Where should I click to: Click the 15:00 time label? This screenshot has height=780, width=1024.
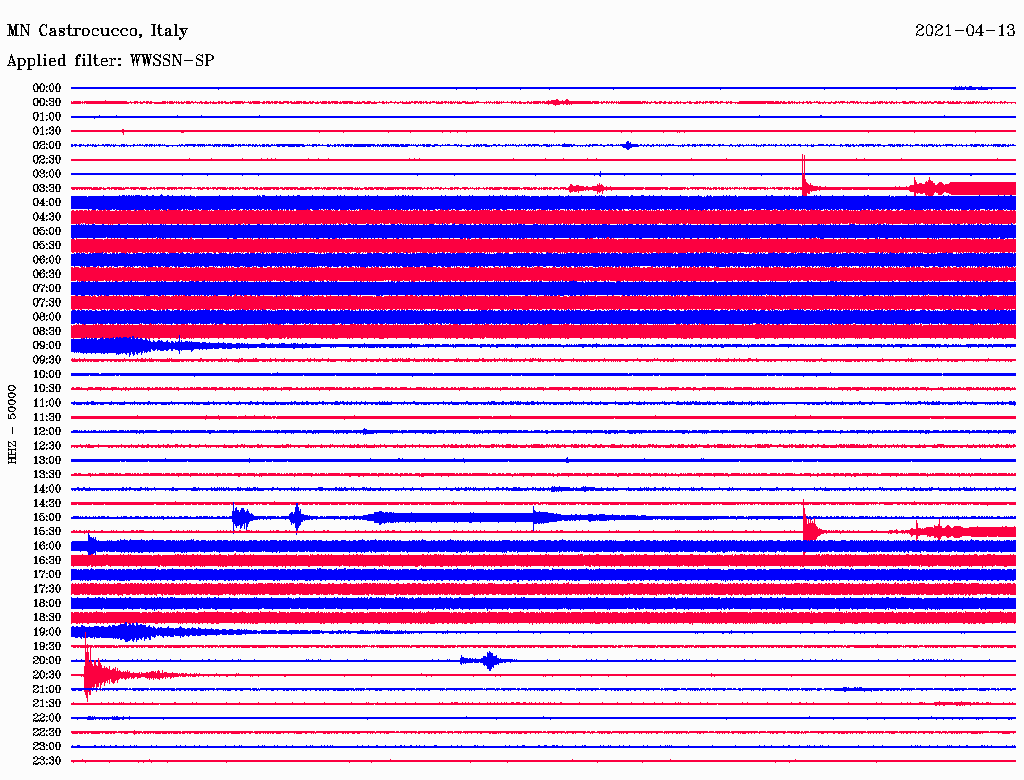pyautogui.click(x=46, y=517)
